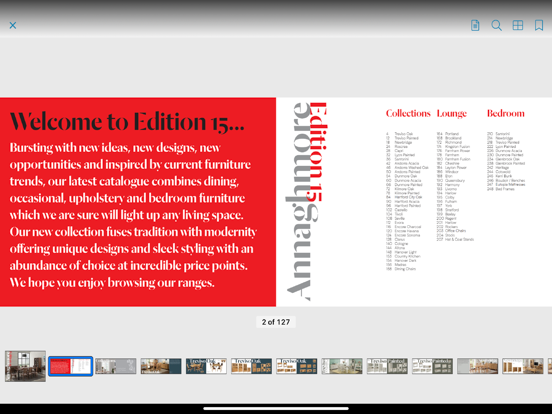Click the 'Bed Frames' index entry

[505, 189]
